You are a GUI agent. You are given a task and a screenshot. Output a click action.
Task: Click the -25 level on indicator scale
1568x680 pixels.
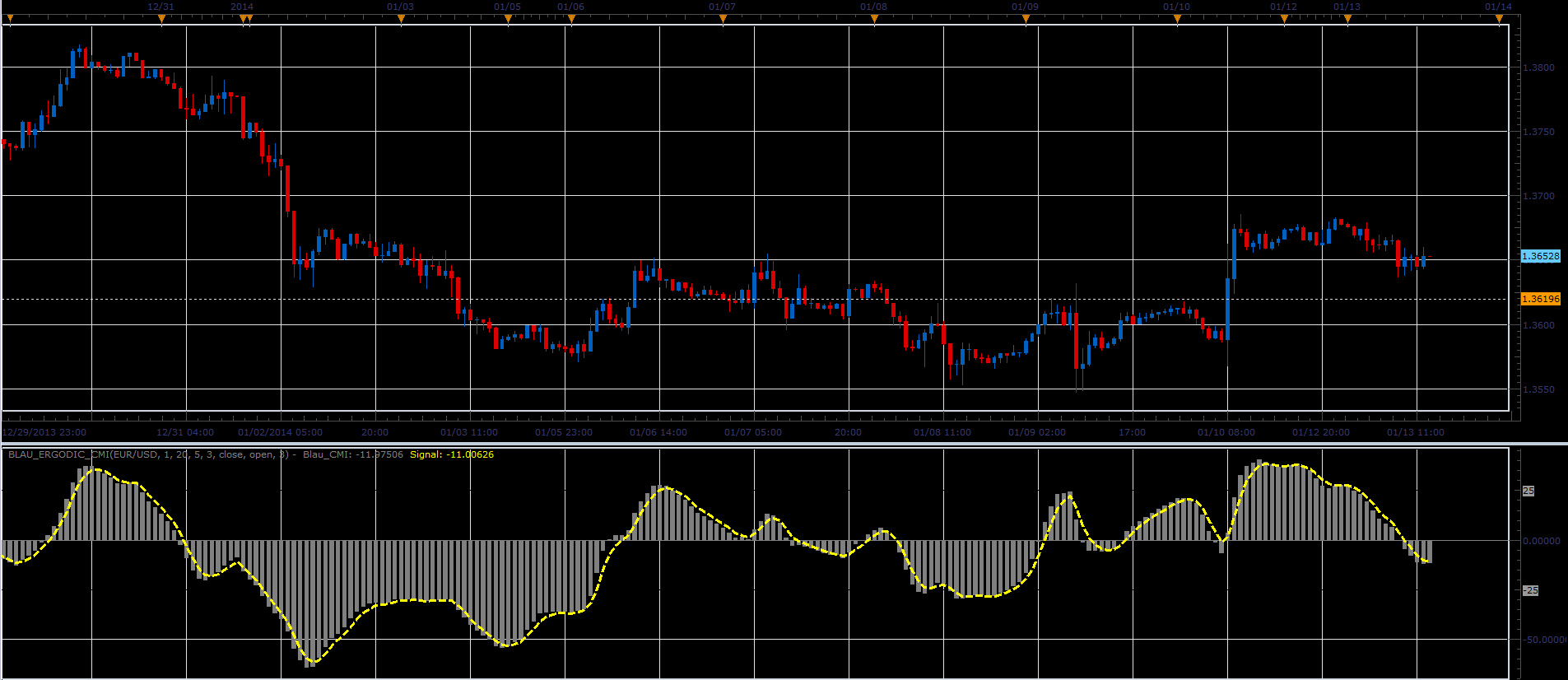click(1530, 590)
